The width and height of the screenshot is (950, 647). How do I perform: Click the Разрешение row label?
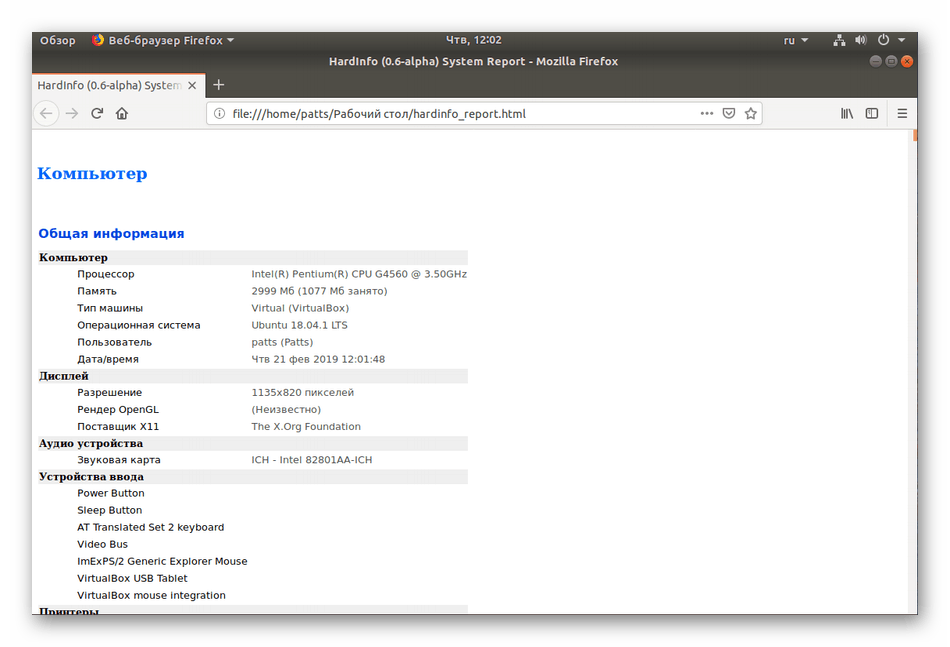point(109,392)
